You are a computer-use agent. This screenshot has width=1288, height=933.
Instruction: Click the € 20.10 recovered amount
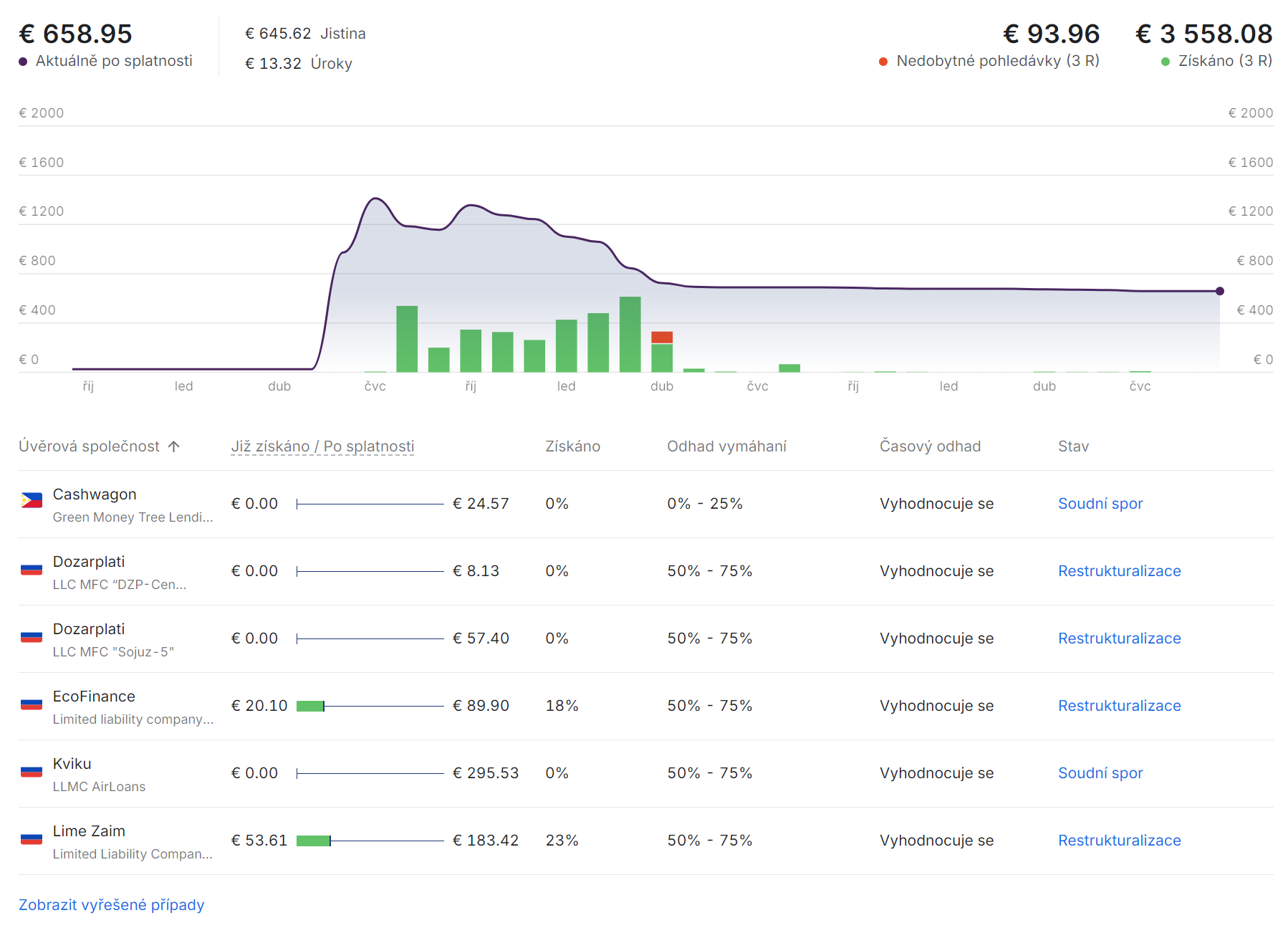(x=259, y=706)
